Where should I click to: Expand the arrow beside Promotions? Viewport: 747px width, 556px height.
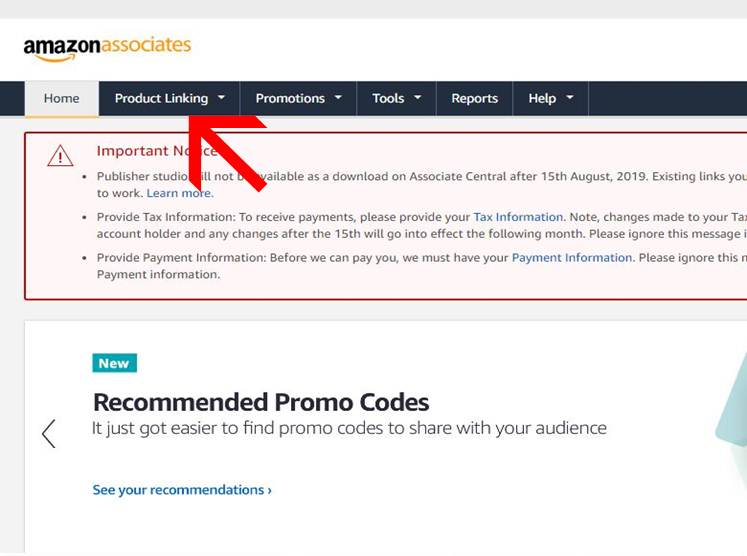click(x=338, y=98)
